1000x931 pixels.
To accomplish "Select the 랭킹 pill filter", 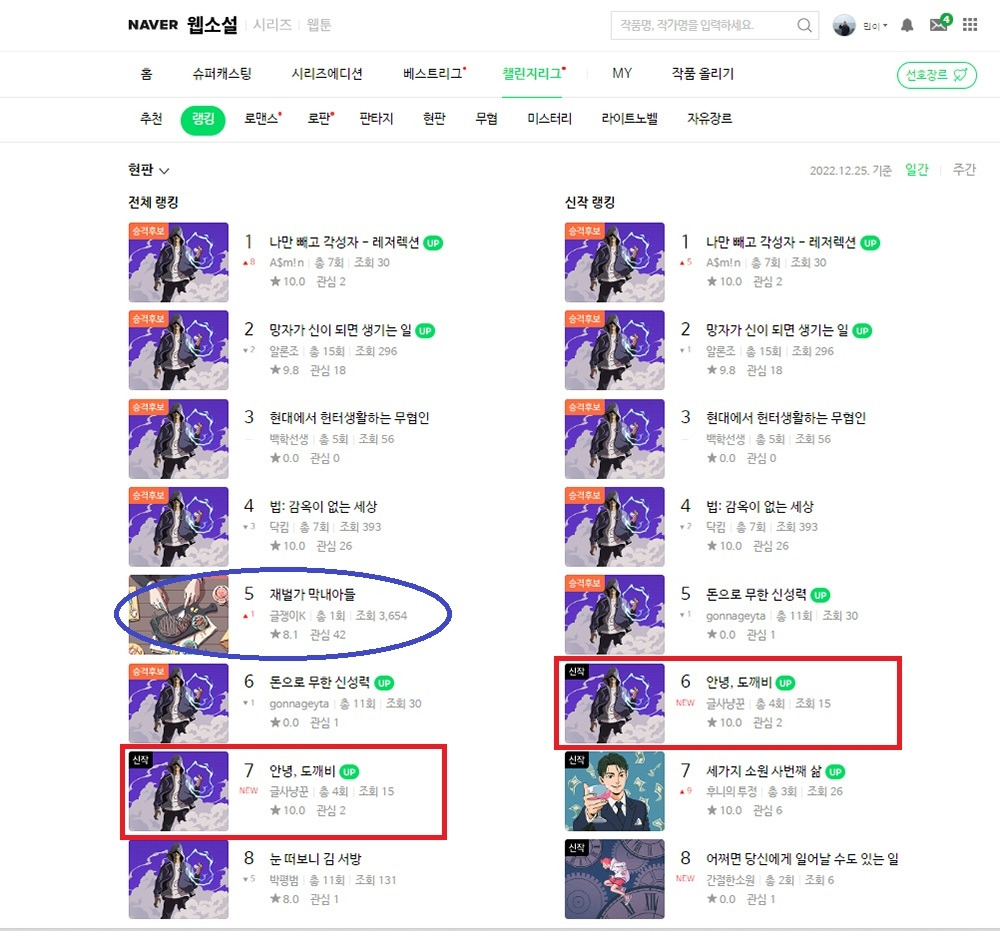I will [x=203, y=119].
